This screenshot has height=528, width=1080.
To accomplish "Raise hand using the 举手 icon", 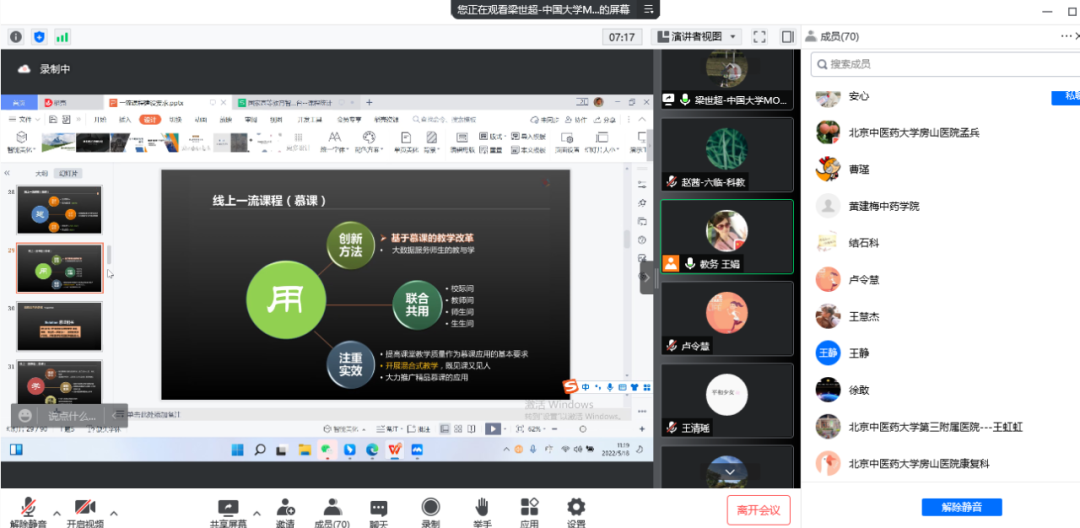I will 481,507.
